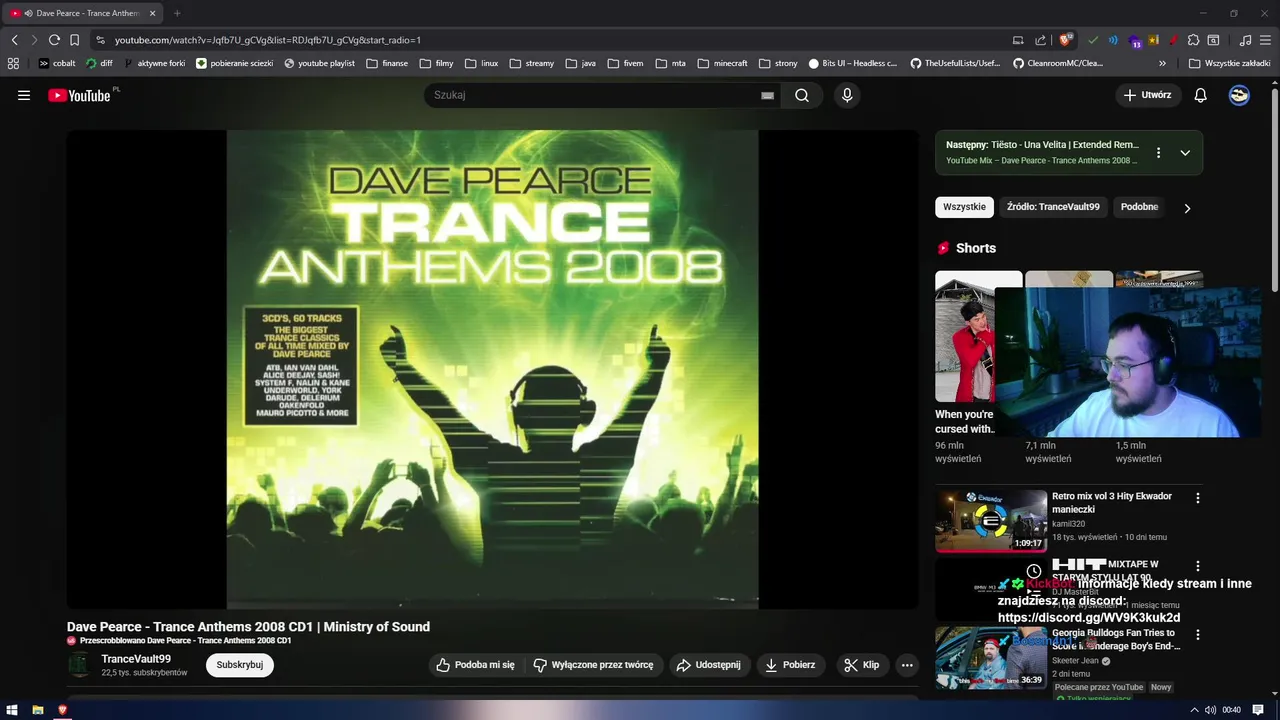
Task: Open TheUsefulLists GitHub bookmark
Action: pyautogui.click(x=955, y=63)
